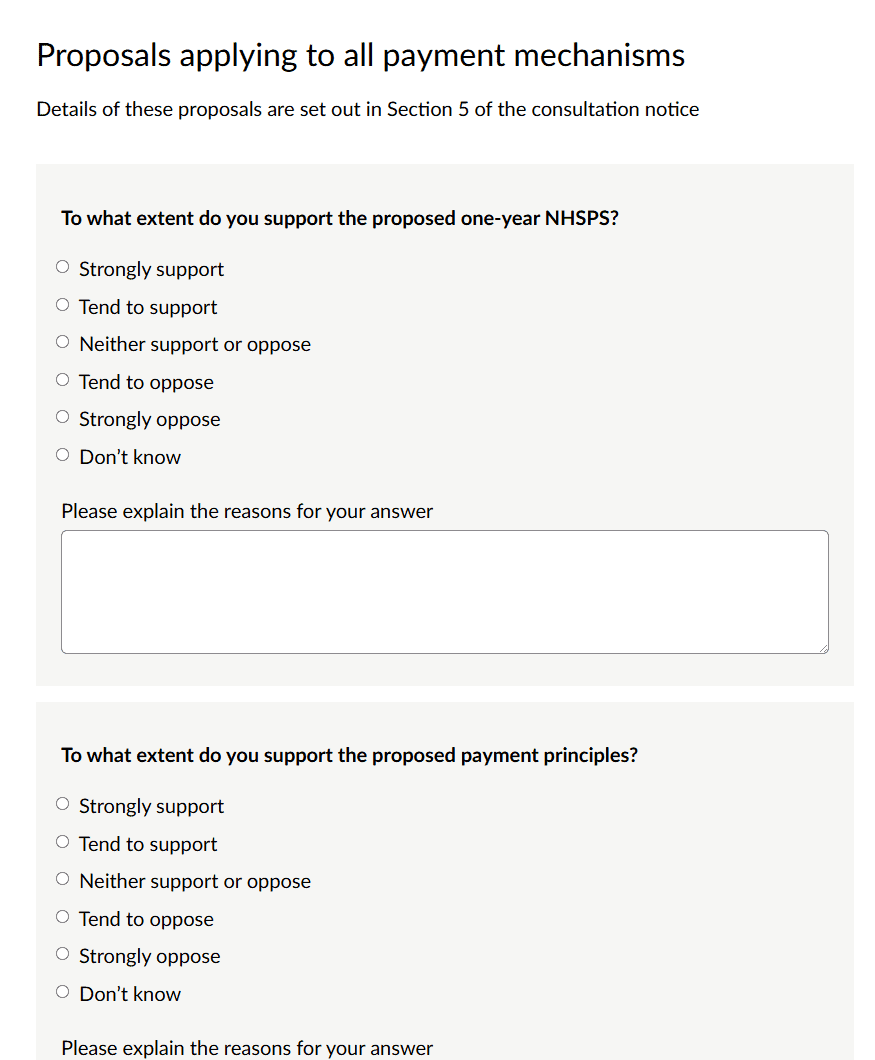Click the payment principles 'Please explain the reasons' label
The height and width of the screenshot is (1060, 875).
[x=247, y=1048]
